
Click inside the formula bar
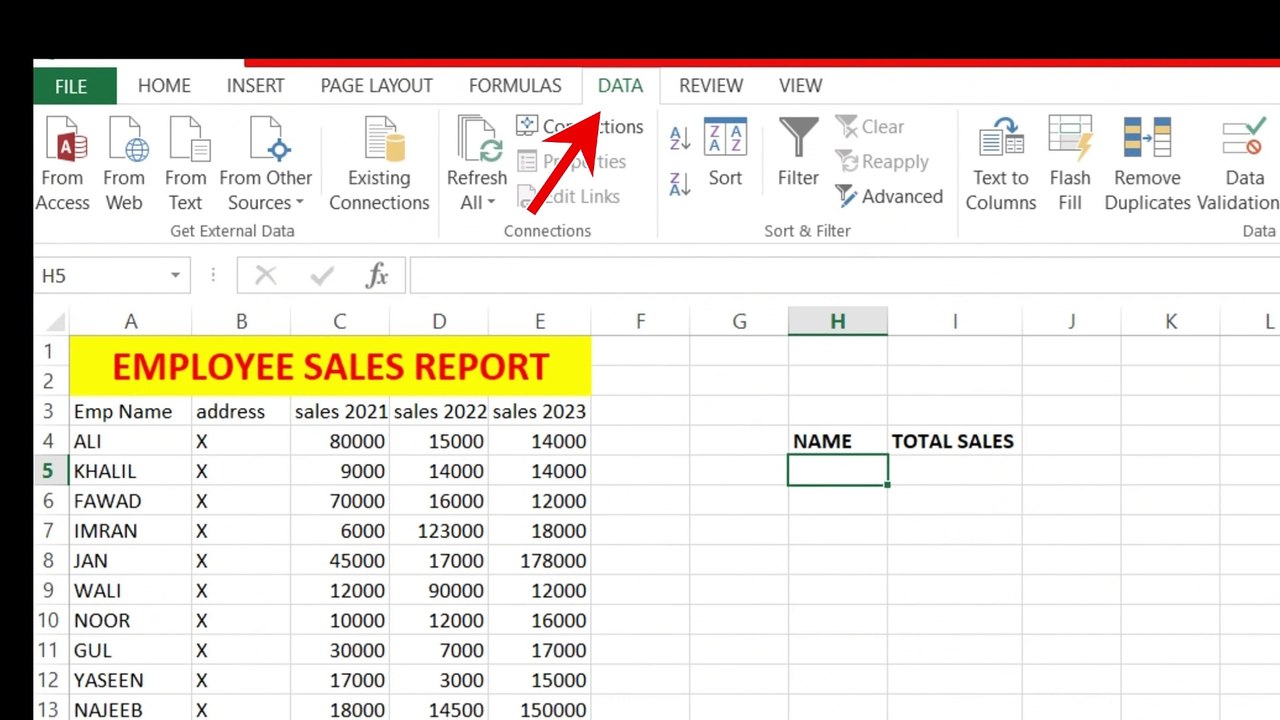coord(844,275)
